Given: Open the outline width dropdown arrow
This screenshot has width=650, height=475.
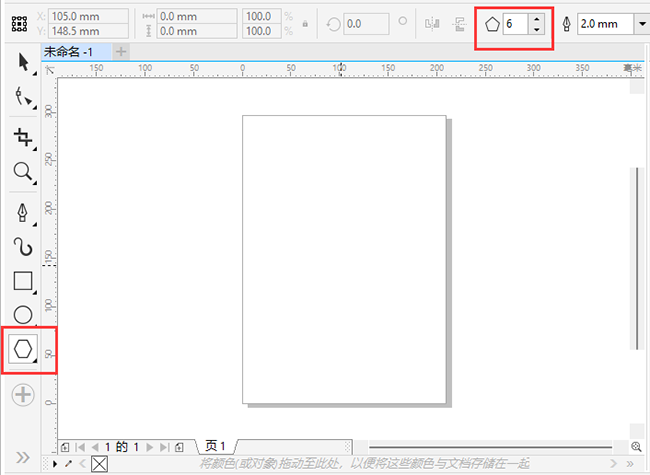Looking at the screenshot, I should point(642,24).
